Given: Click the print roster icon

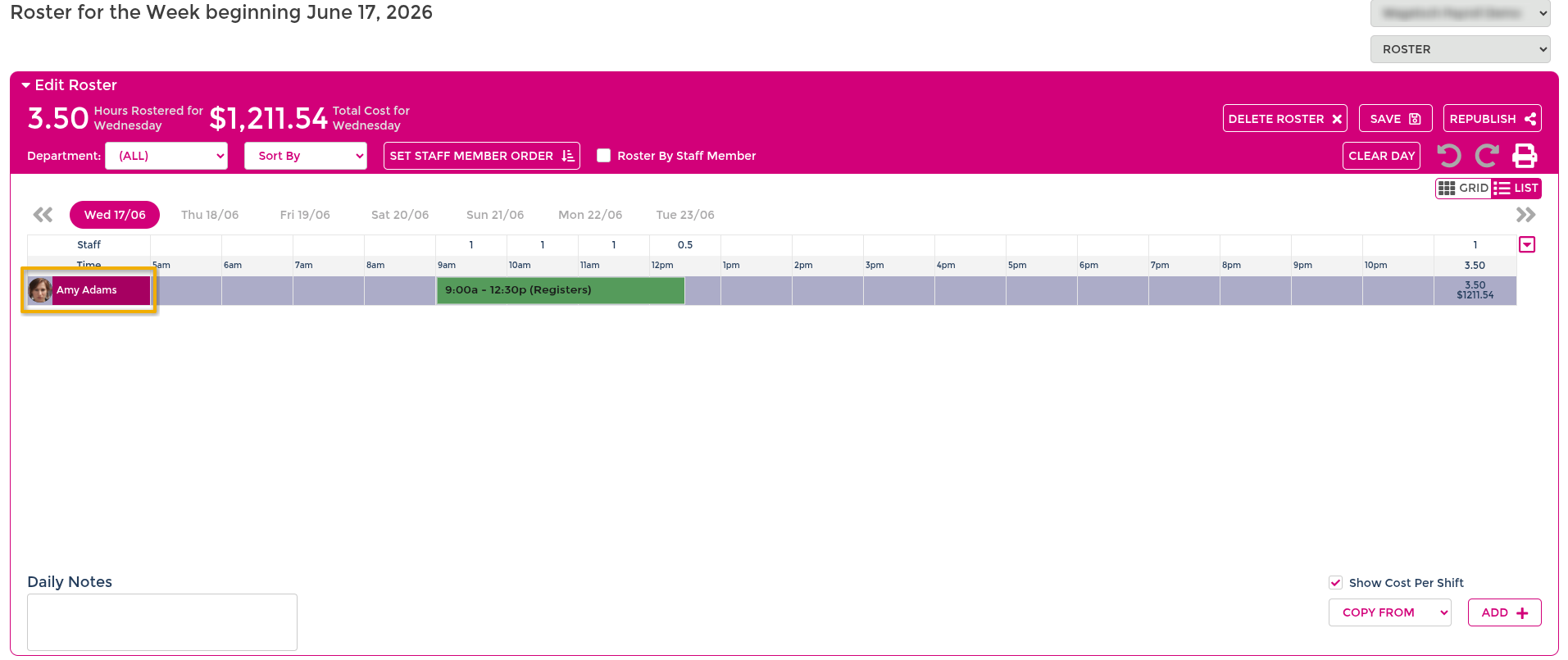Looking at the screenshot, I should point(1525,156).
